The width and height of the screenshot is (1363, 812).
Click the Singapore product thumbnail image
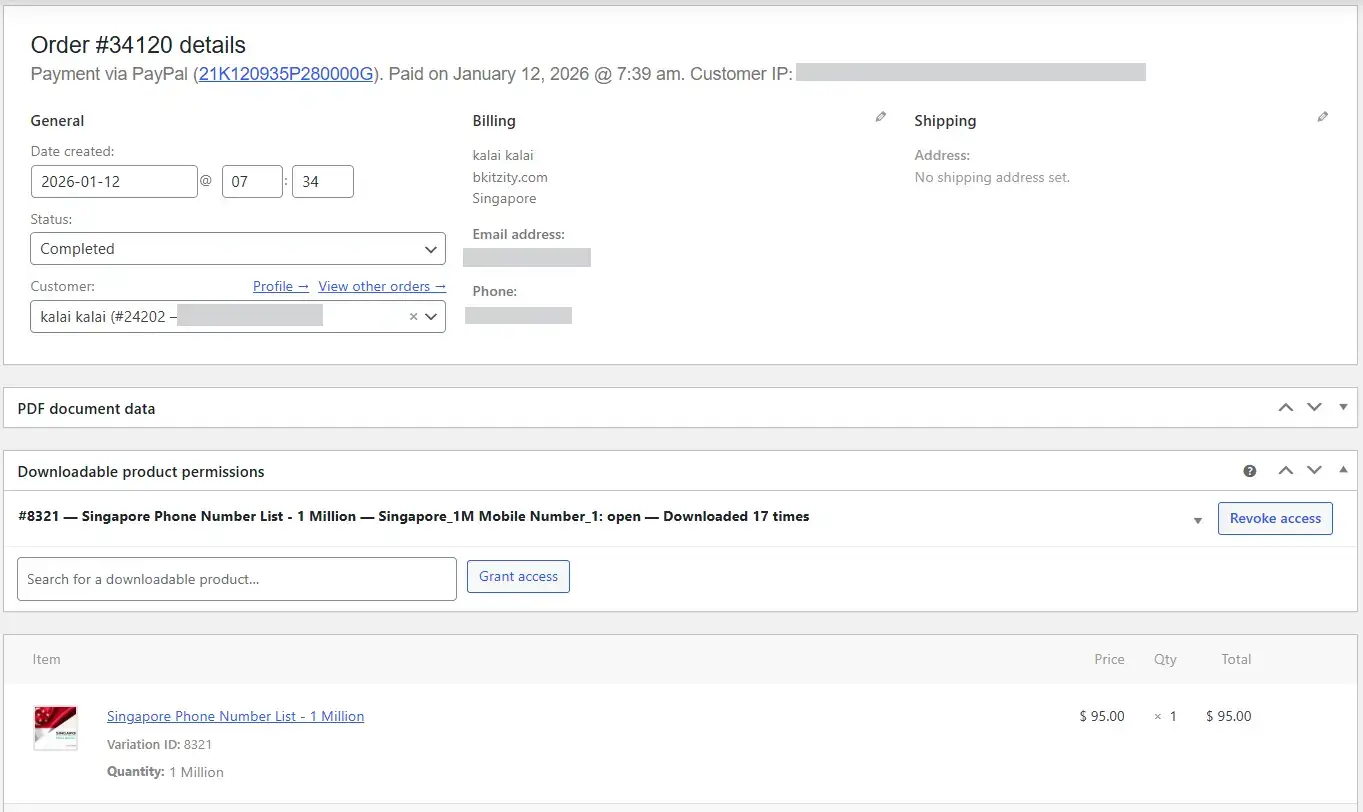pyautogui.click(x=55, y=728)
